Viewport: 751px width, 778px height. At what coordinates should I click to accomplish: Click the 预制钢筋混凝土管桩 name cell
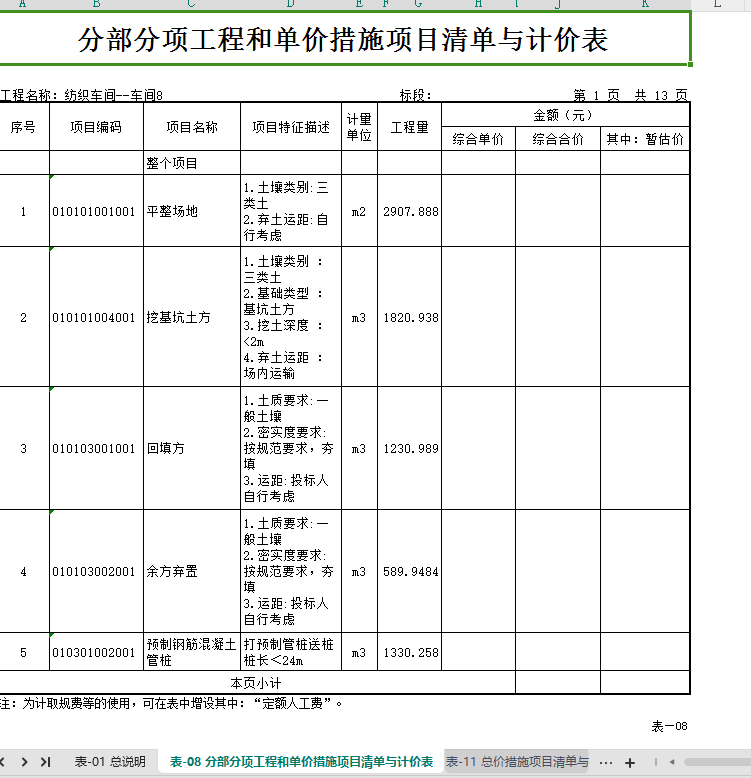click(x=192, y=652)
